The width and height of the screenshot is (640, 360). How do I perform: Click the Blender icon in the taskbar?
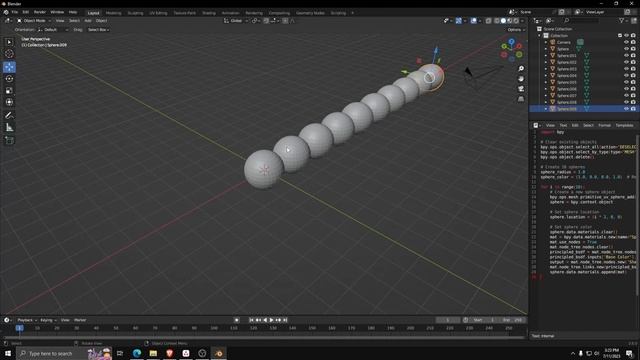pos(218,353)
